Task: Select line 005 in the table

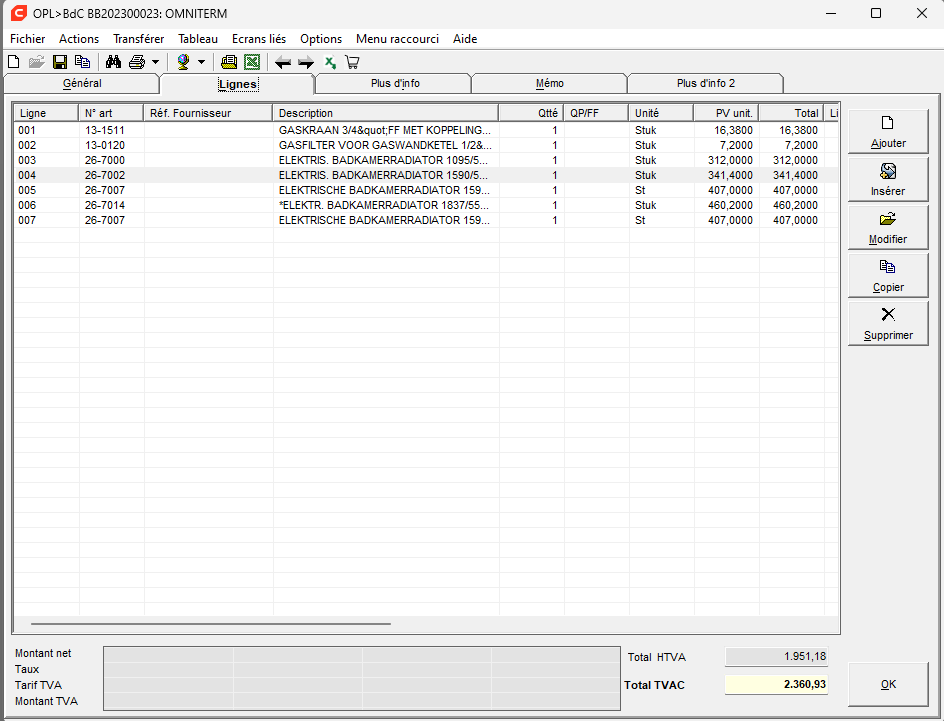Action: [x=426, y=190]
